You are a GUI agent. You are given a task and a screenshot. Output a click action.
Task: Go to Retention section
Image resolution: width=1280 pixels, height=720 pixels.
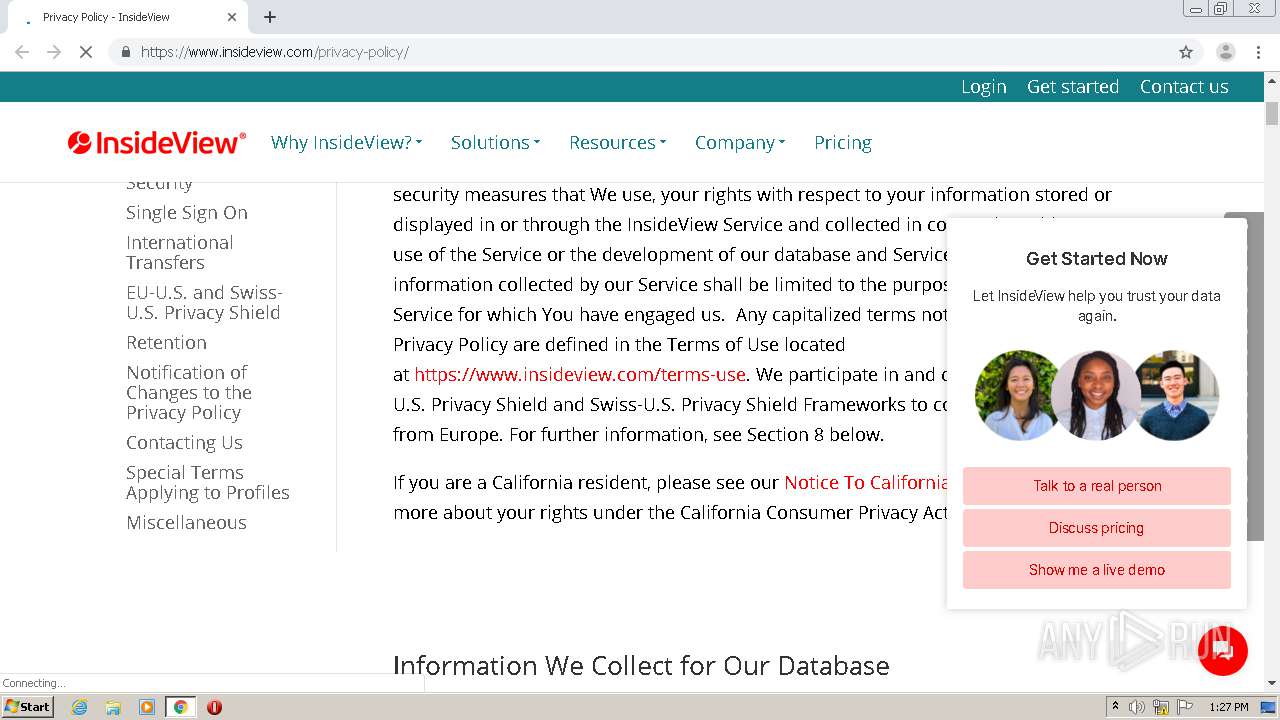pyautogui.click(x=166, y=343)
